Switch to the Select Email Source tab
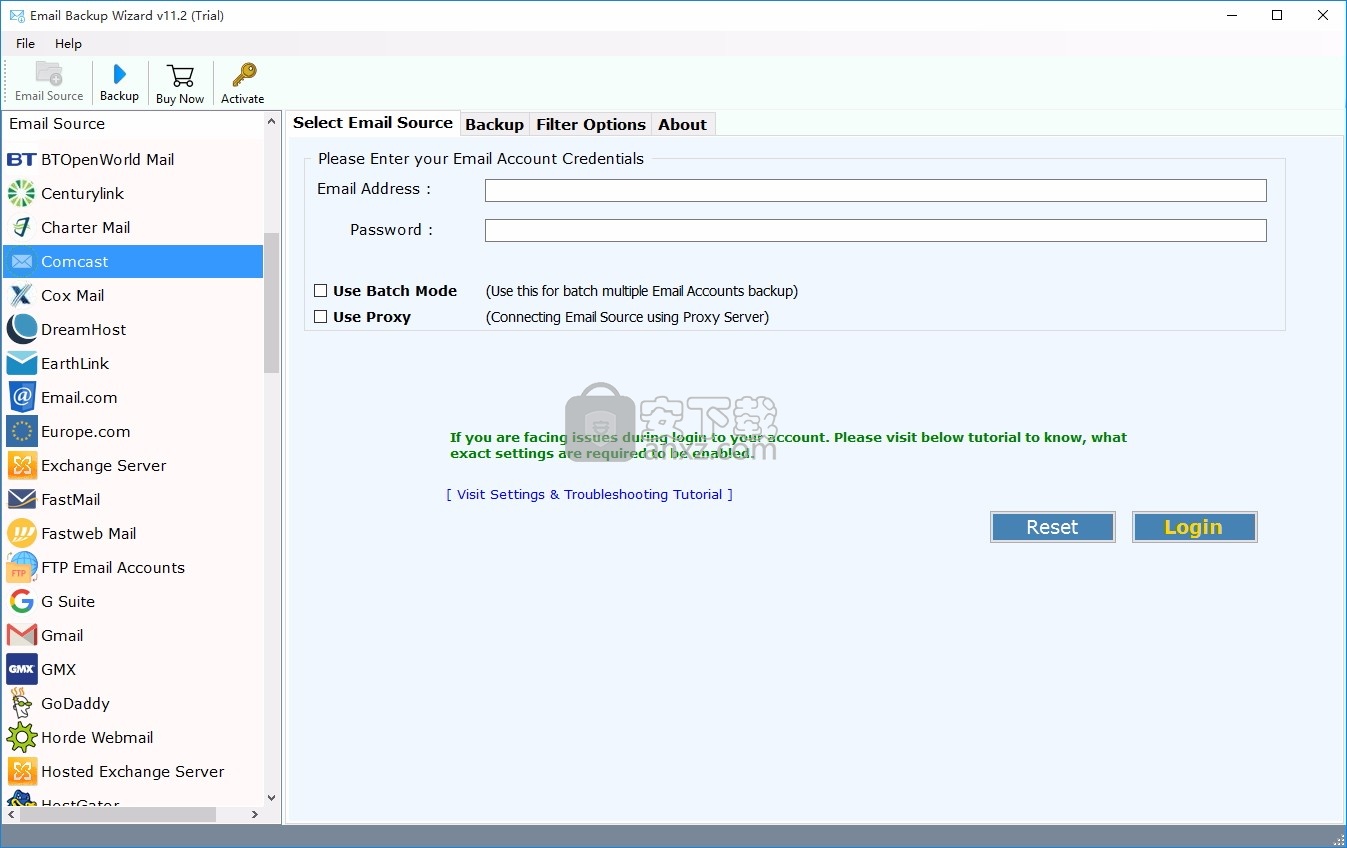 pyautogui.click(x=373, y=123)
